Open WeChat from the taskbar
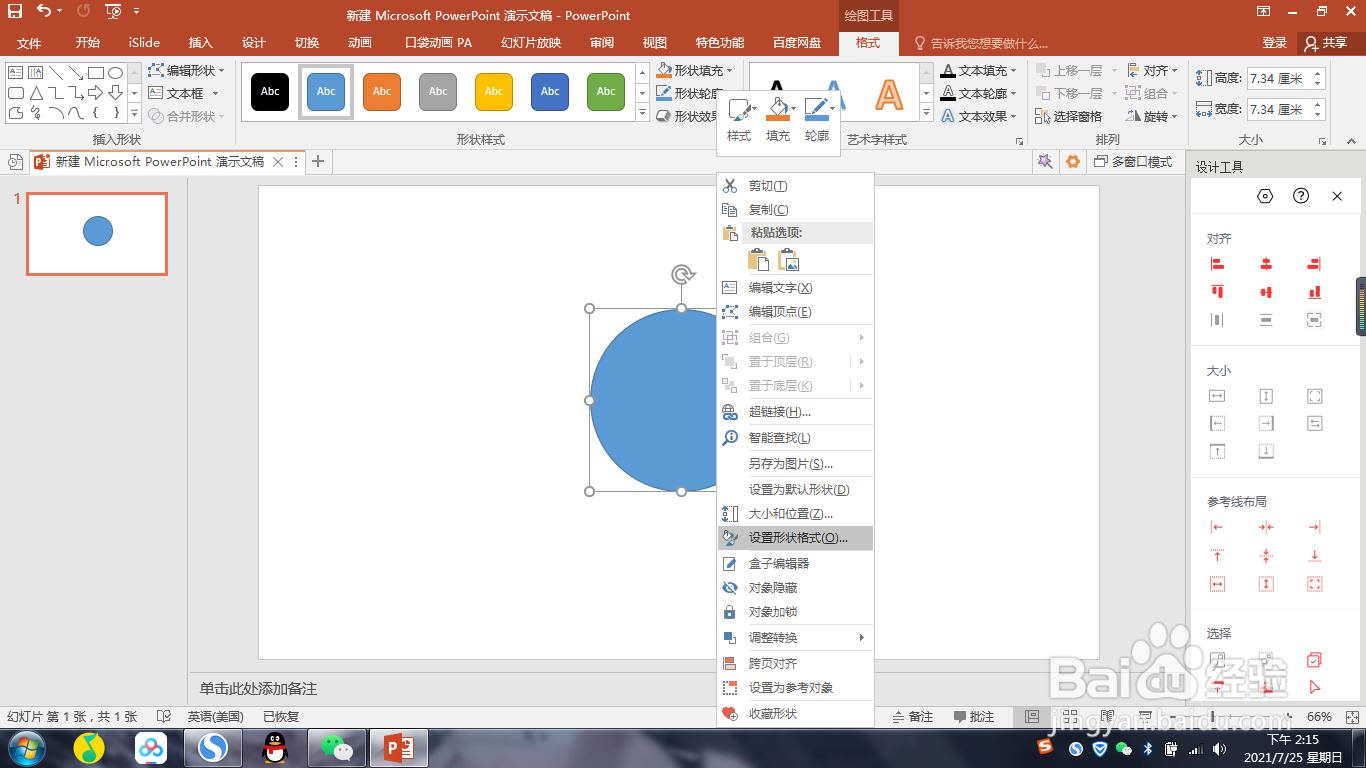Viewport: 1366px width, 768px height. 337,747
